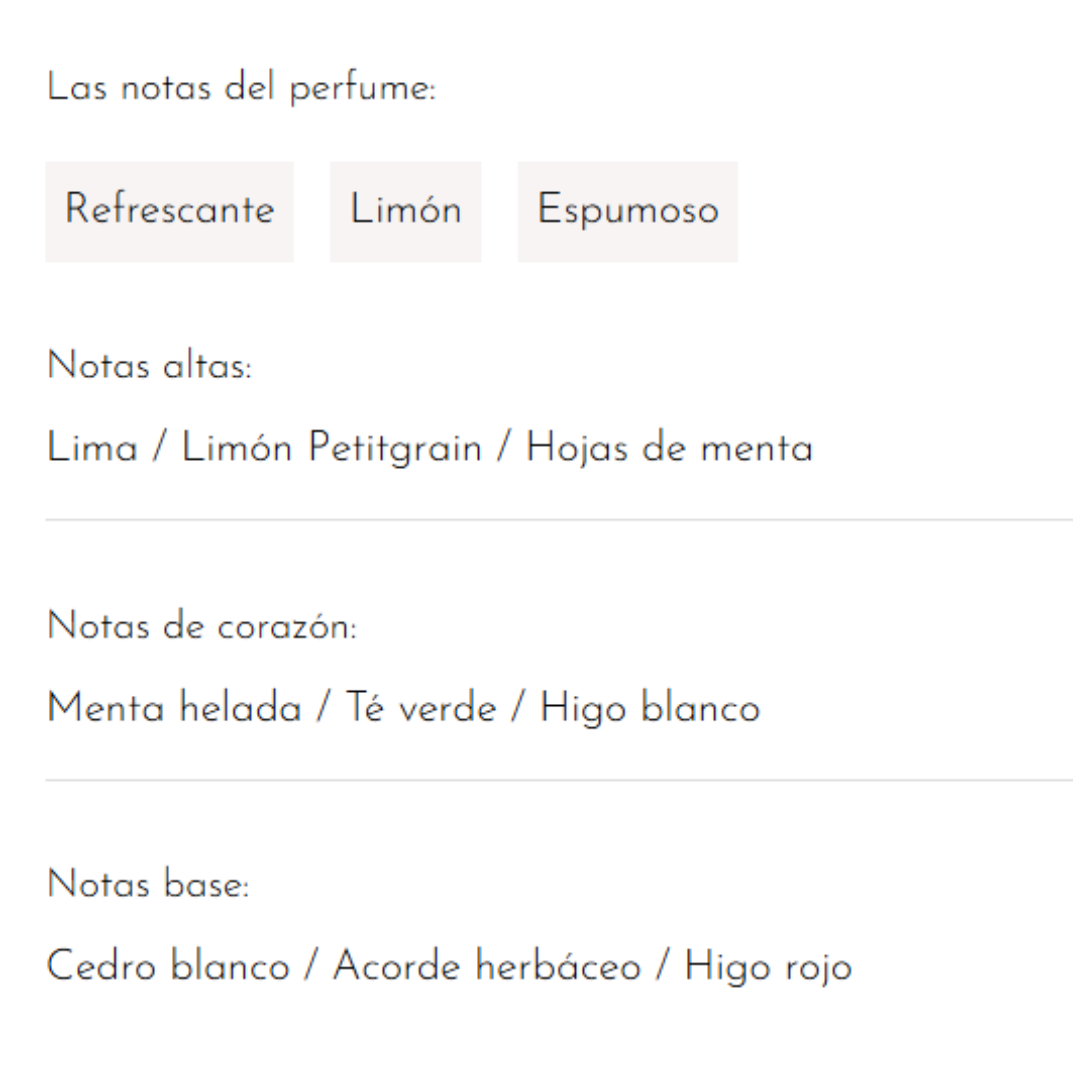Click the "Té verde" heart note

421,709
